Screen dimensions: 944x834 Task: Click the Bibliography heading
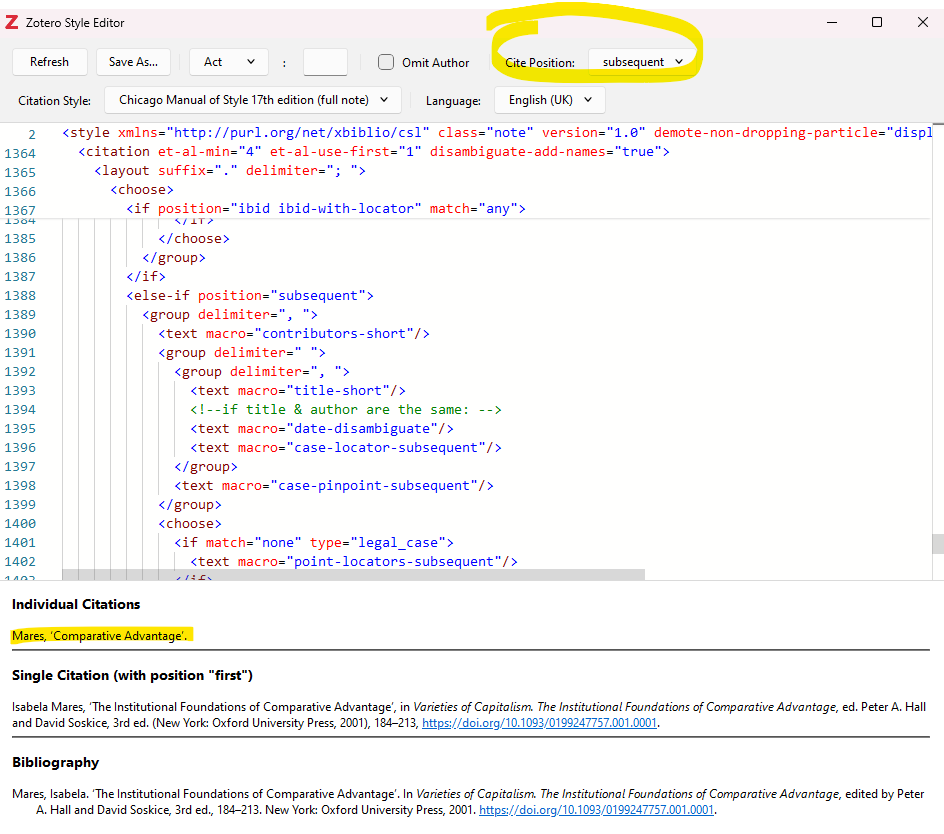[x=55, y=762]
